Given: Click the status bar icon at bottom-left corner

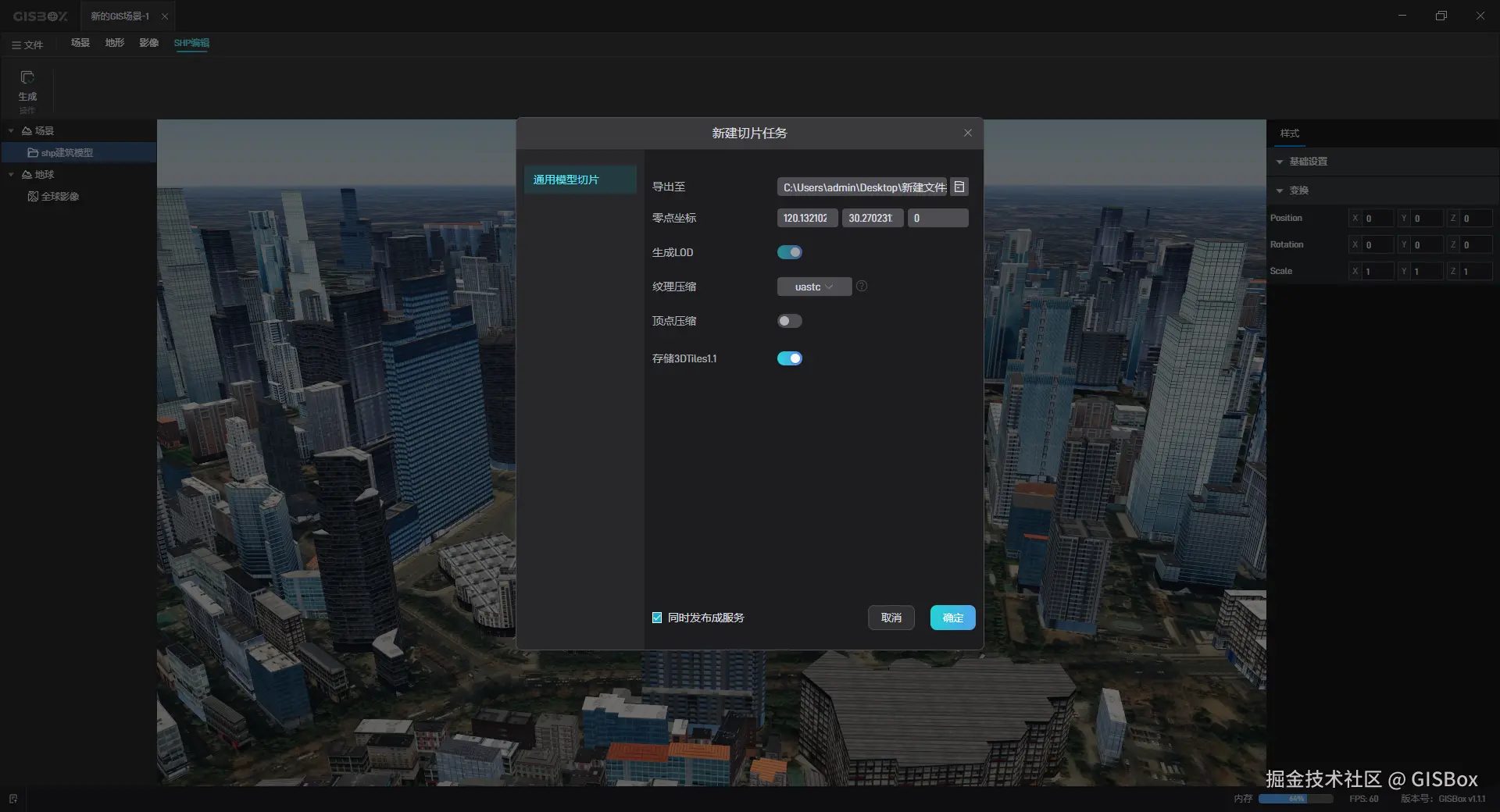Looking at the screenshot, I should [x=13, y=799].
